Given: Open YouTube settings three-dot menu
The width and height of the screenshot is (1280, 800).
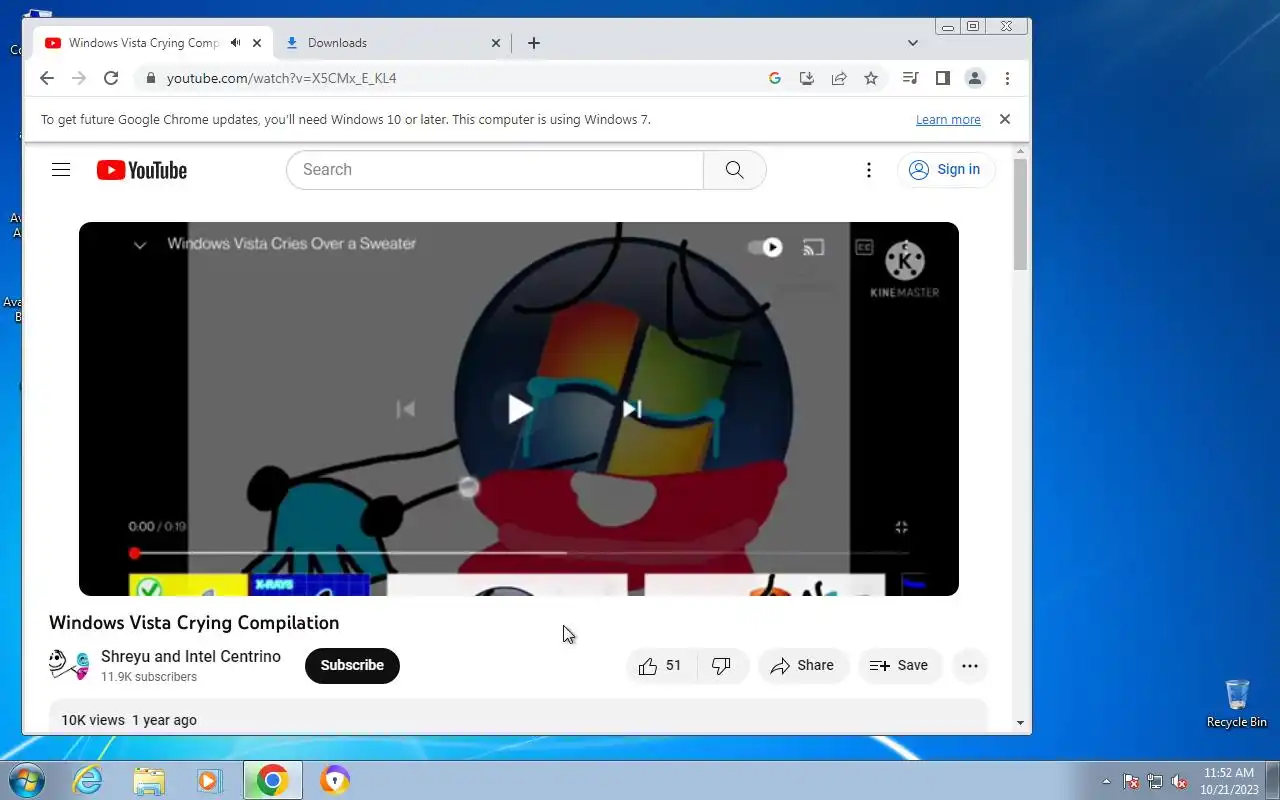Looking at the screenshot, I should [869, 170].
